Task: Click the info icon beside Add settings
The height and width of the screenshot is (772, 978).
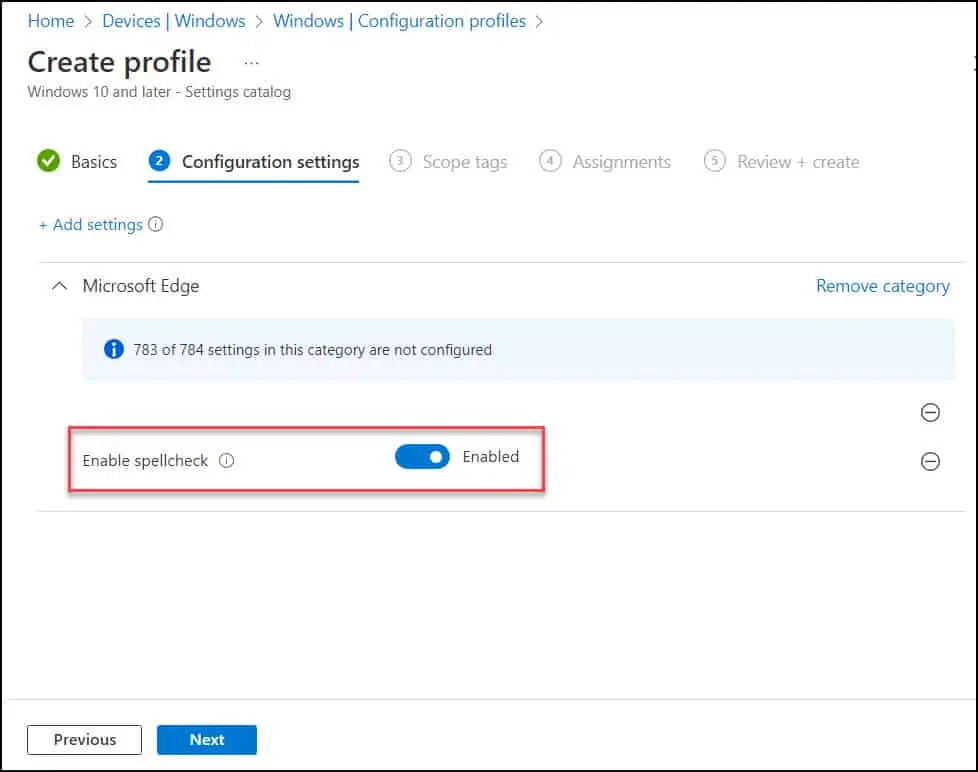Action: pyautogui.click(x=155, y=224)
